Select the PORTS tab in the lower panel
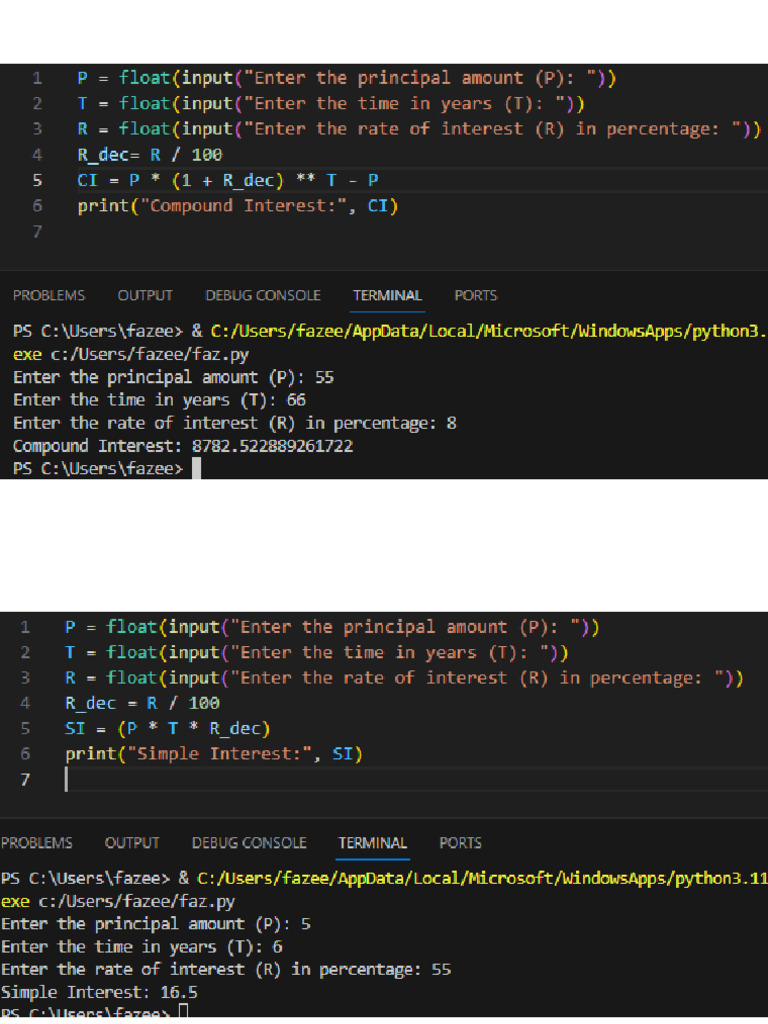This screenshot has width=768, height=1024. (460, 843)
